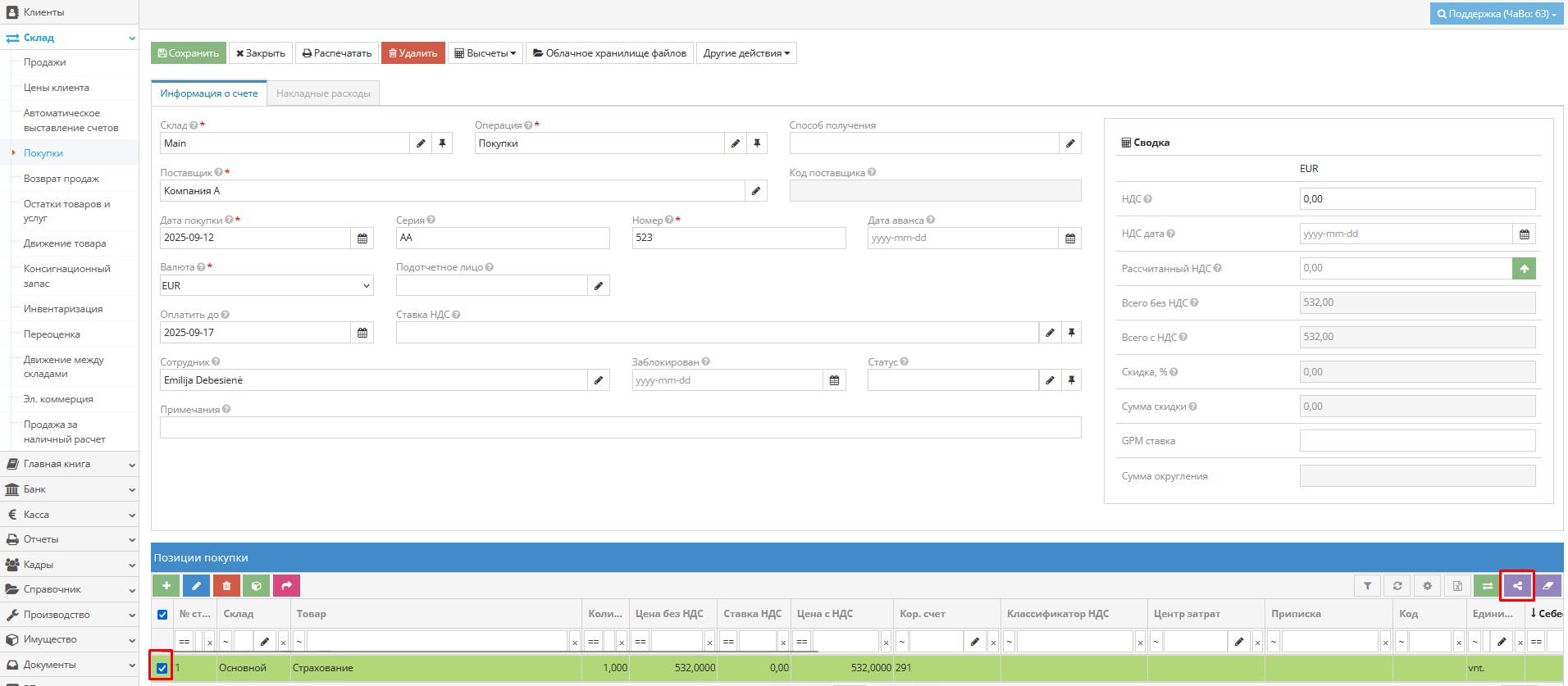The image size is (1568, 686).
Task: Click the red trash icon in positions toolbar
Action: [x=226, y=585]
